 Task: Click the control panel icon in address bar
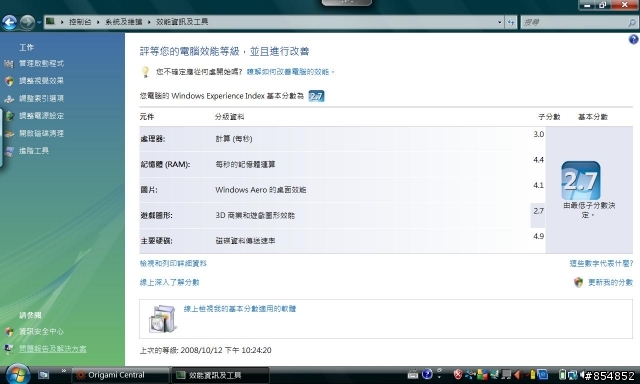[50, 22]
